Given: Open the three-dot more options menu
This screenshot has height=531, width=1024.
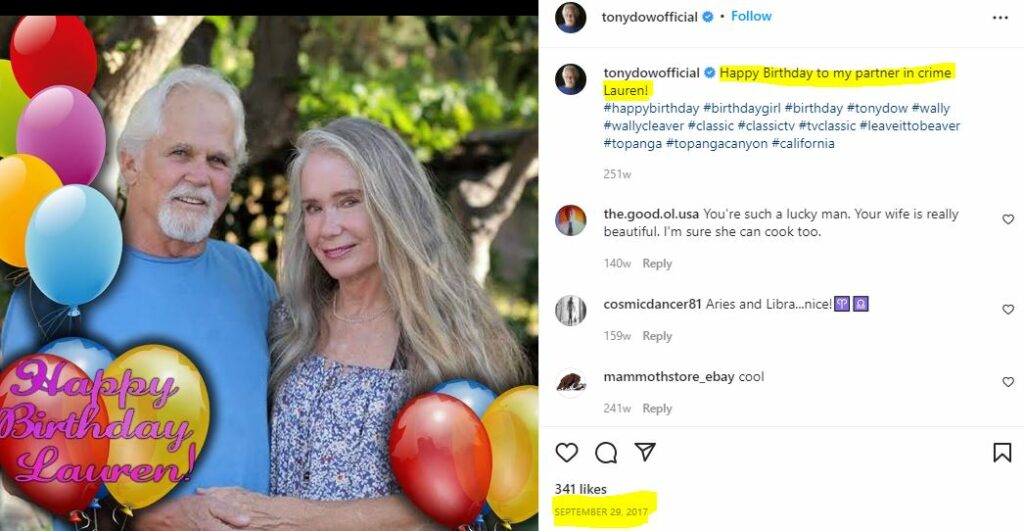Looking at the screenshot, I should 1000,18.
